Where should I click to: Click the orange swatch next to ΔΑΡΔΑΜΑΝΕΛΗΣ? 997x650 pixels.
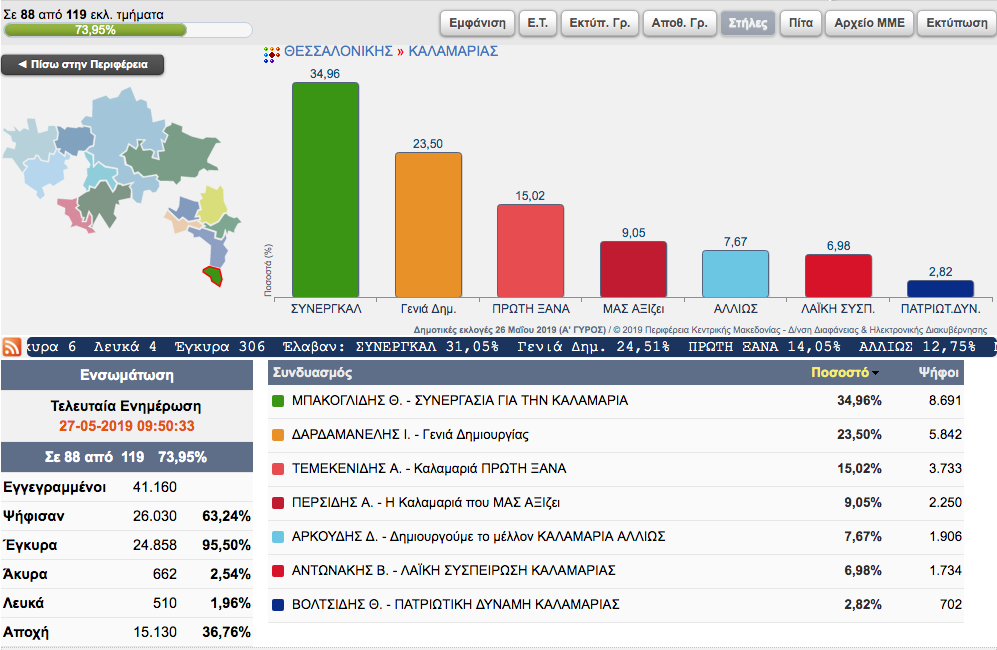pos(280,435)
